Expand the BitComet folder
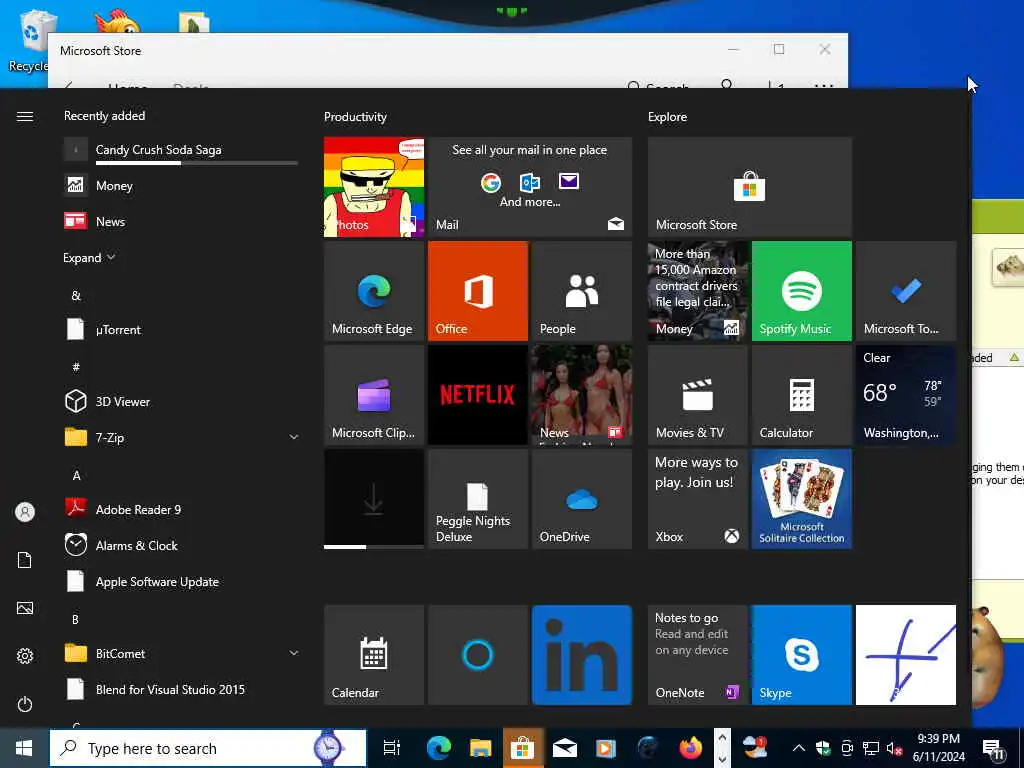 coord(294,653)
